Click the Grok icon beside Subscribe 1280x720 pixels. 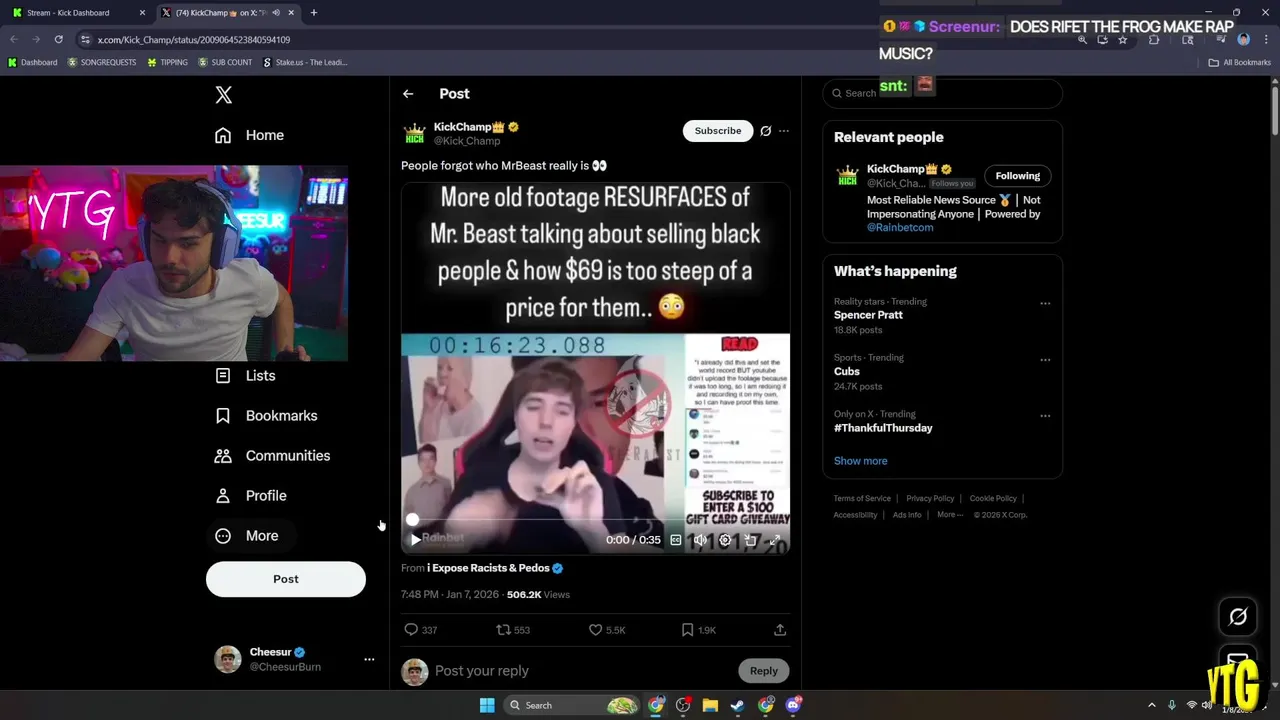[766, 131]
